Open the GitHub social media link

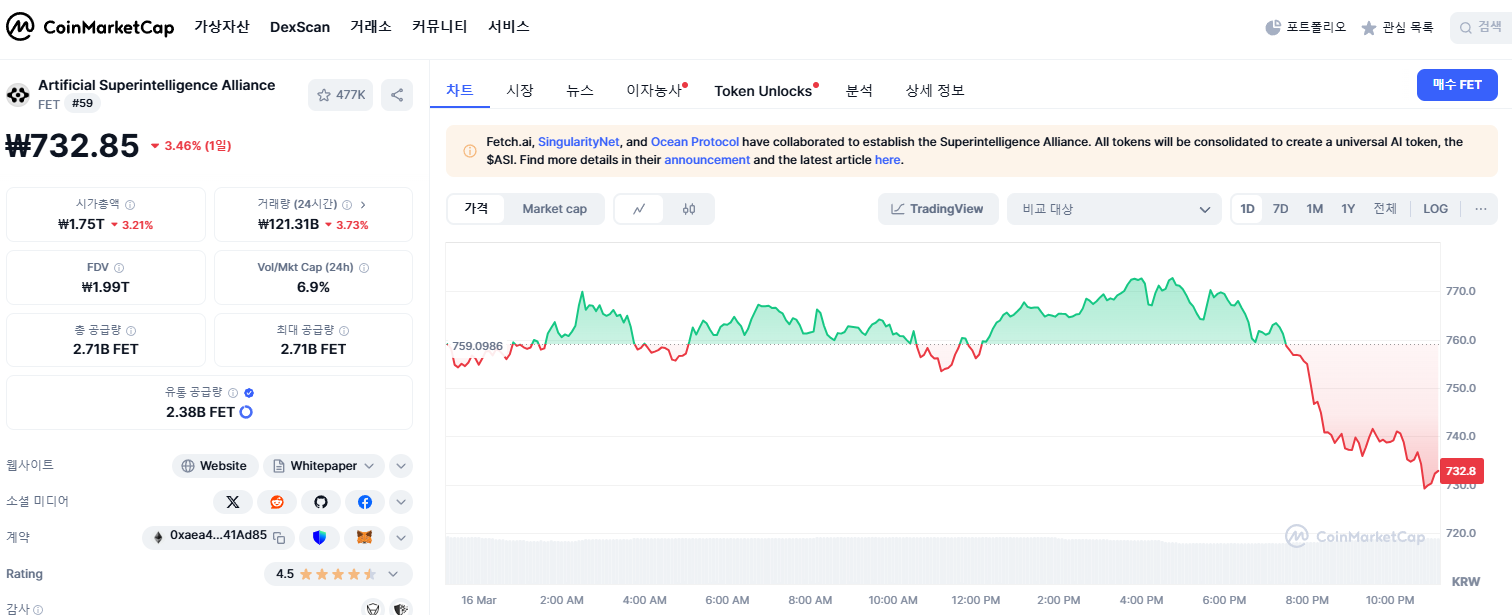(321, 502)
